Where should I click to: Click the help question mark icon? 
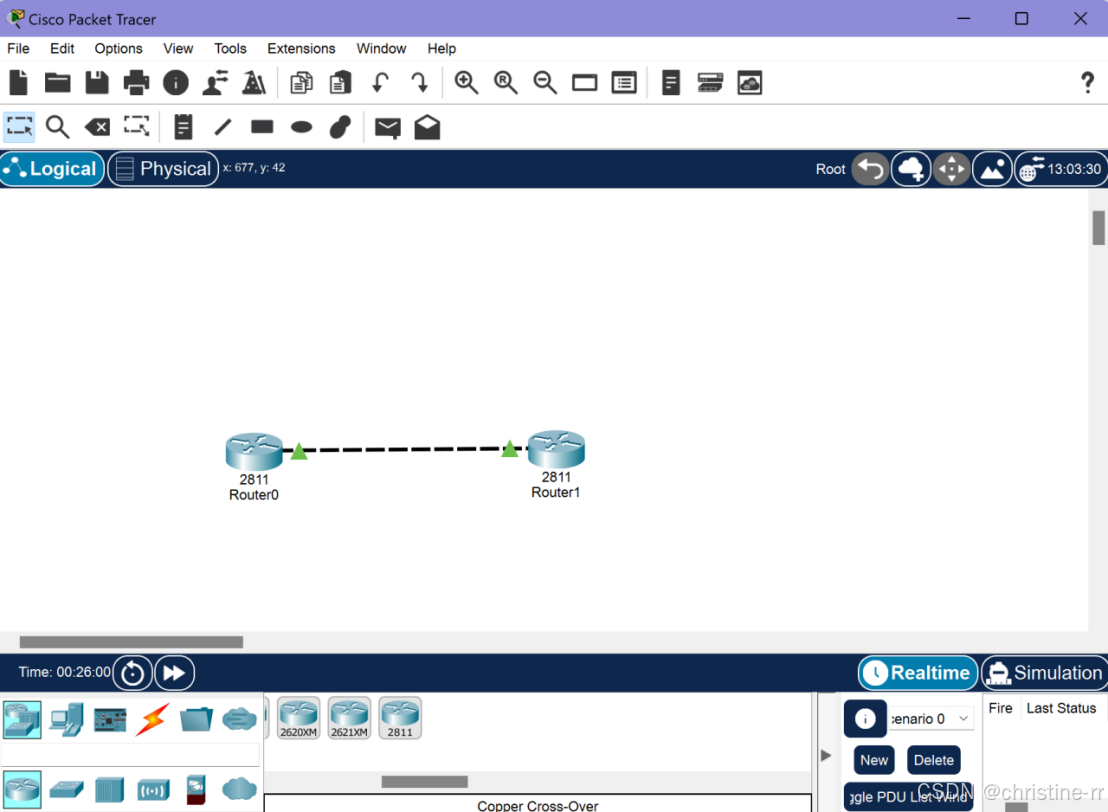1088,83
